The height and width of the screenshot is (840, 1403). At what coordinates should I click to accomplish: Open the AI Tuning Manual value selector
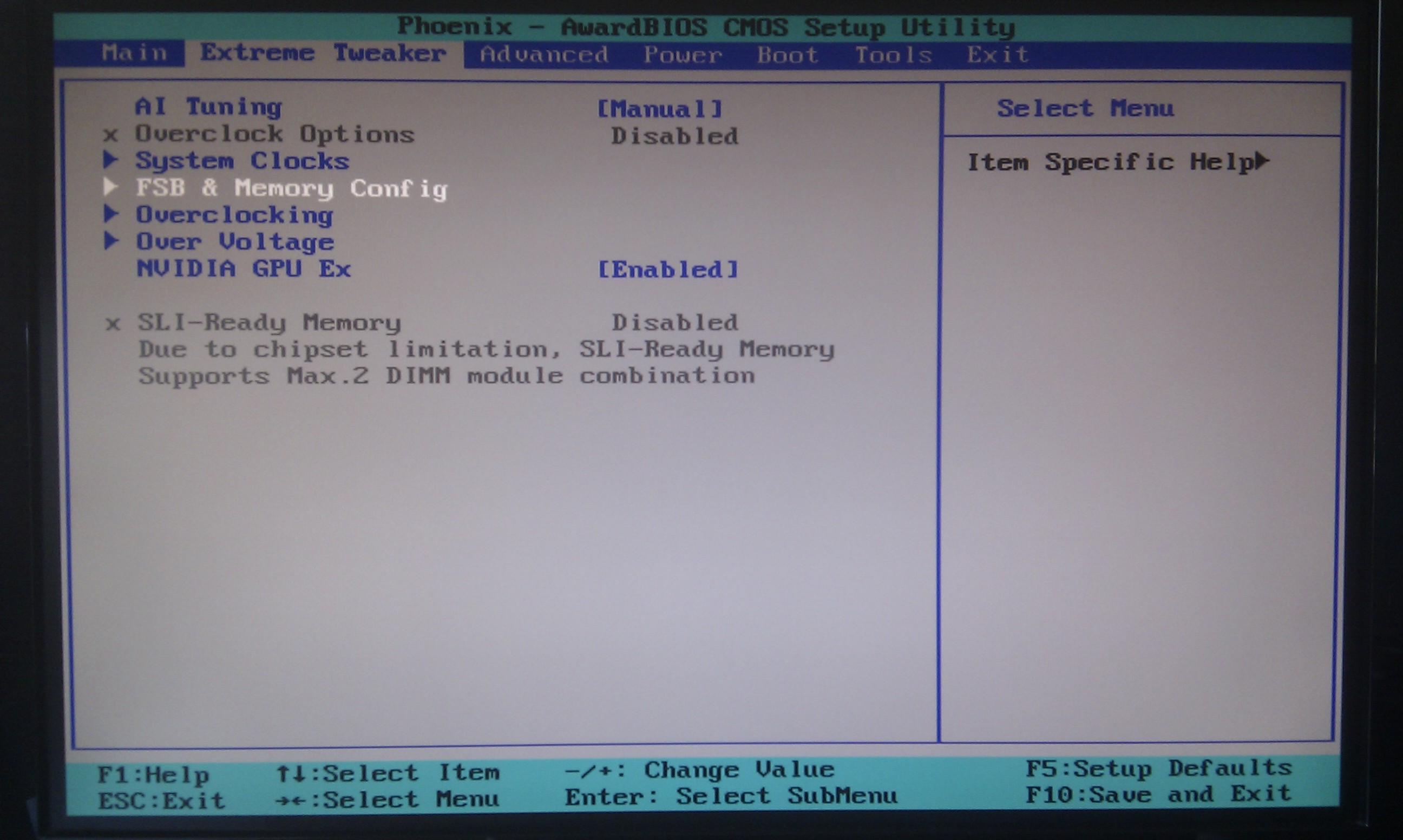(660, 109)
